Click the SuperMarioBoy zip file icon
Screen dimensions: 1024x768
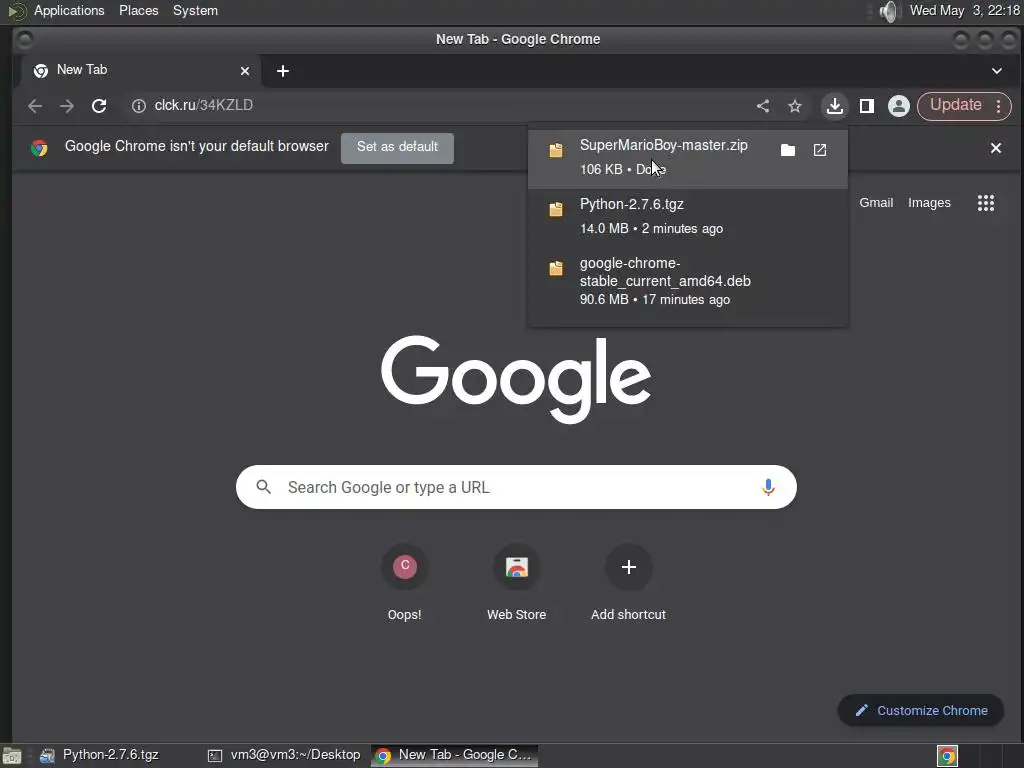click(x=556, y=150)
